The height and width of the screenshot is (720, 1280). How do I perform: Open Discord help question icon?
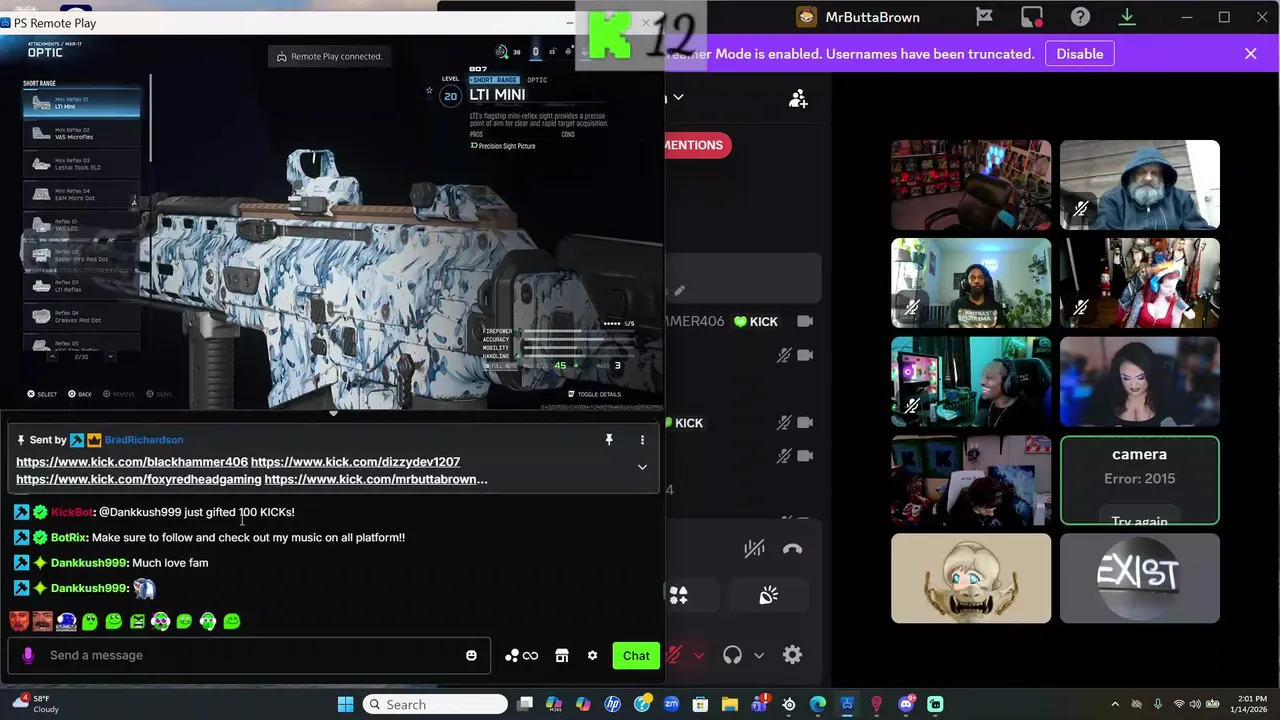[1080, 17]
